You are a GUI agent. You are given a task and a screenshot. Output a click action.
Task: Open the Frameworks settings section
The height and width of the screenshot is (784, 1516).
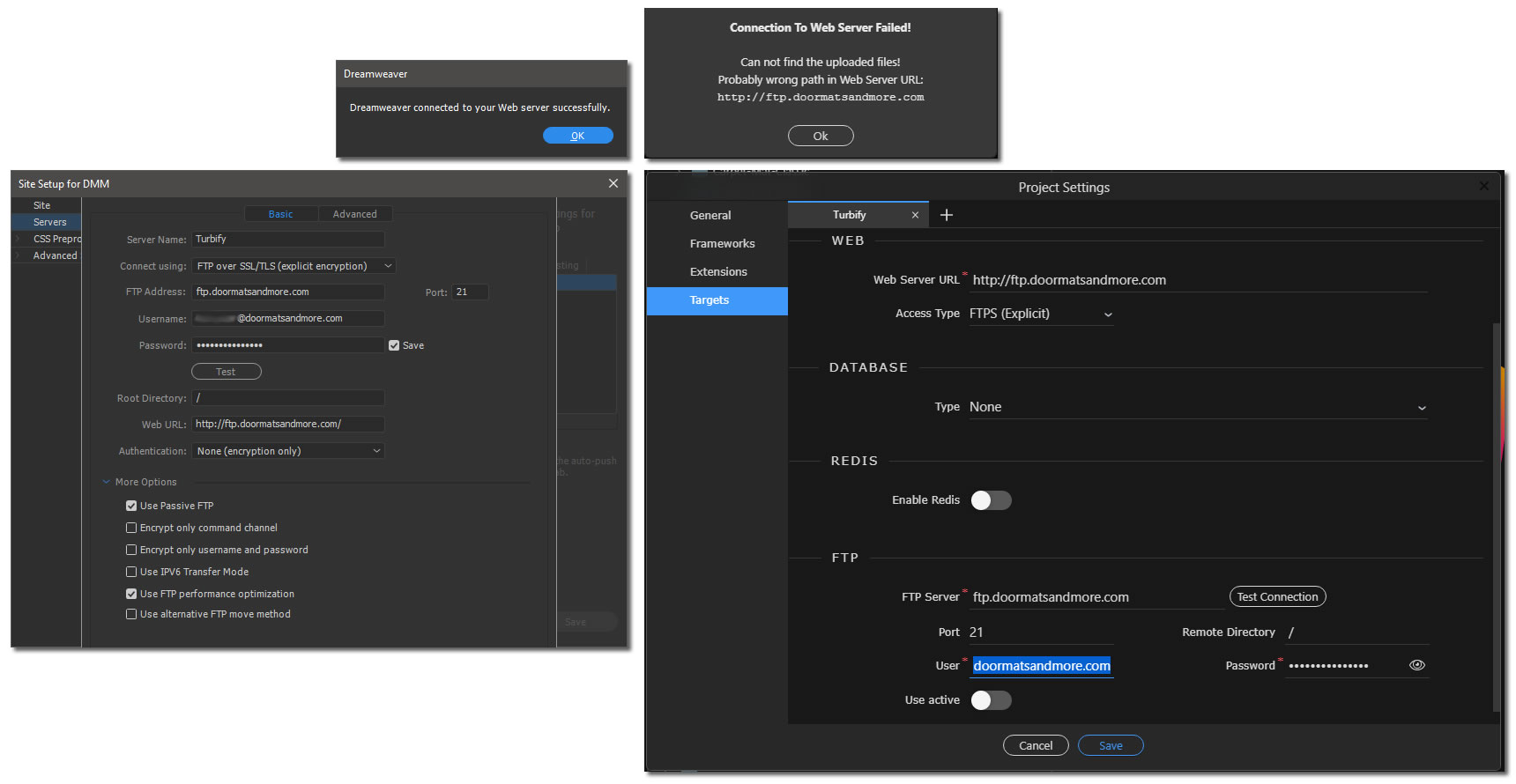pyautogui.click(x=722, y=244)
